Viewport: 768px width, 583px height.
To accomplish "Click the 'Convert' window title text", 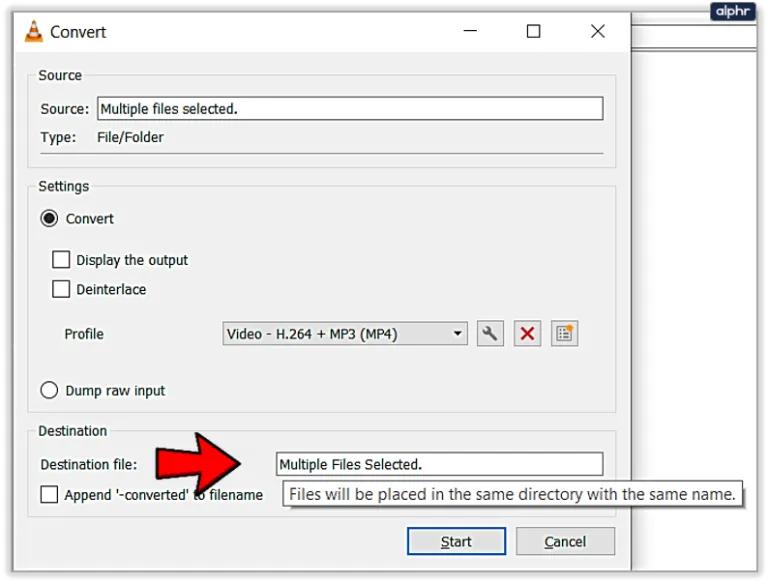I will pos(78,32).
